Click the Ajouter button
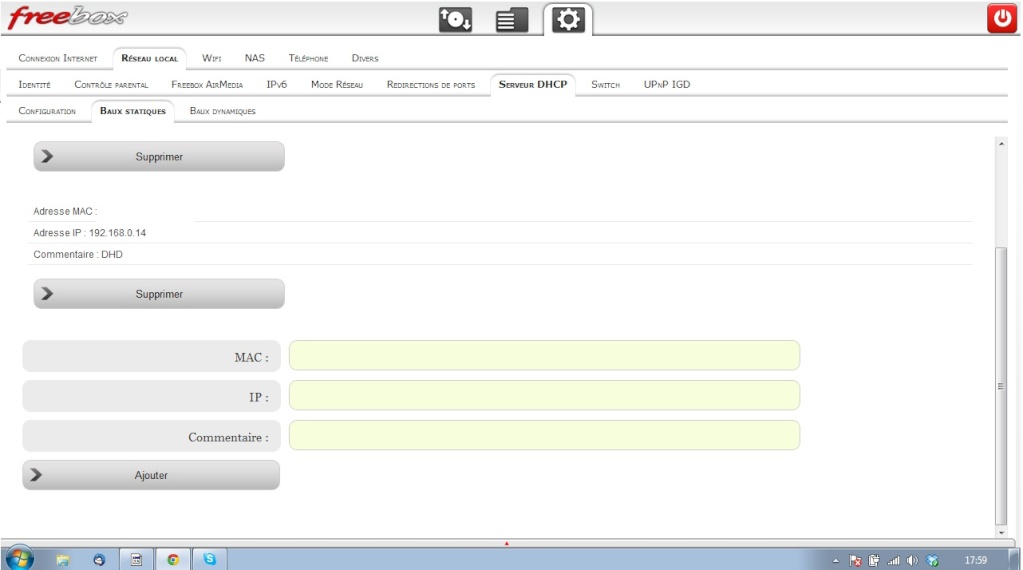The width and height of the screenshot is (1023, 570). pyautogui.click(x=151, y=475)
